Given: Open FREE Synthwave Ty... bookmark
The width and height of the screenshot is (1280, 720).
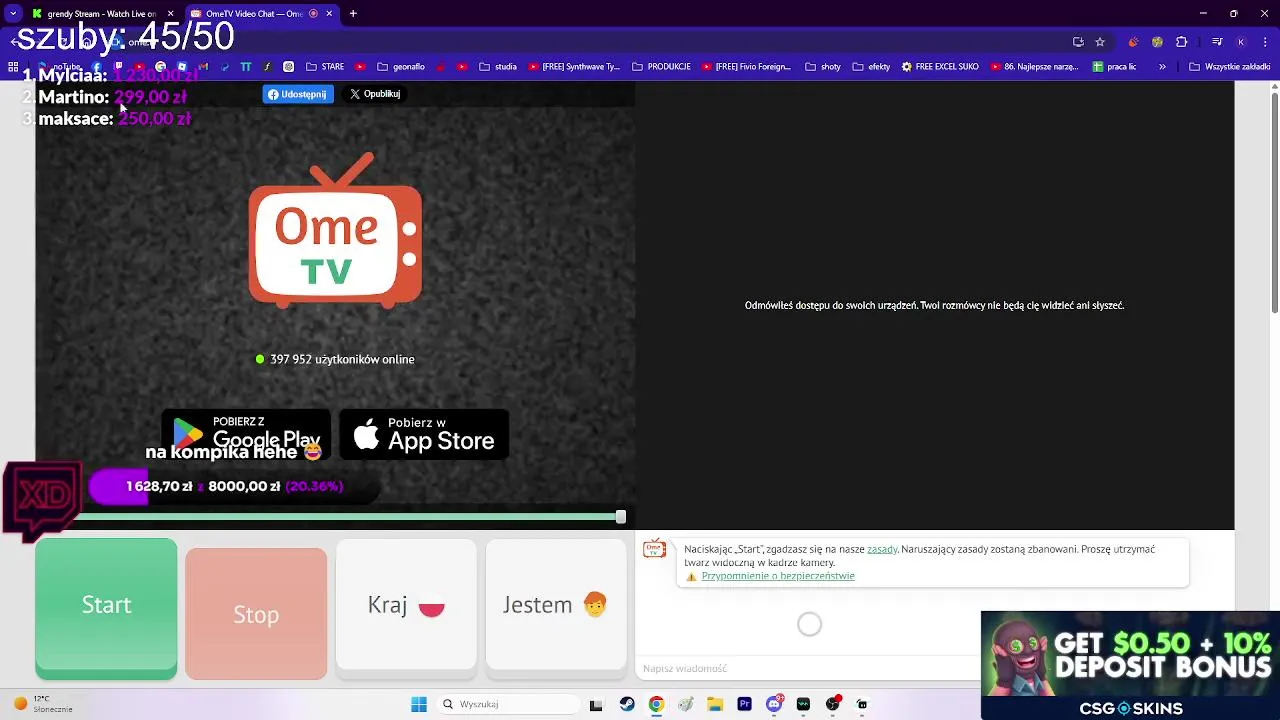Looking at the screenshot, I should click(573, 67).
